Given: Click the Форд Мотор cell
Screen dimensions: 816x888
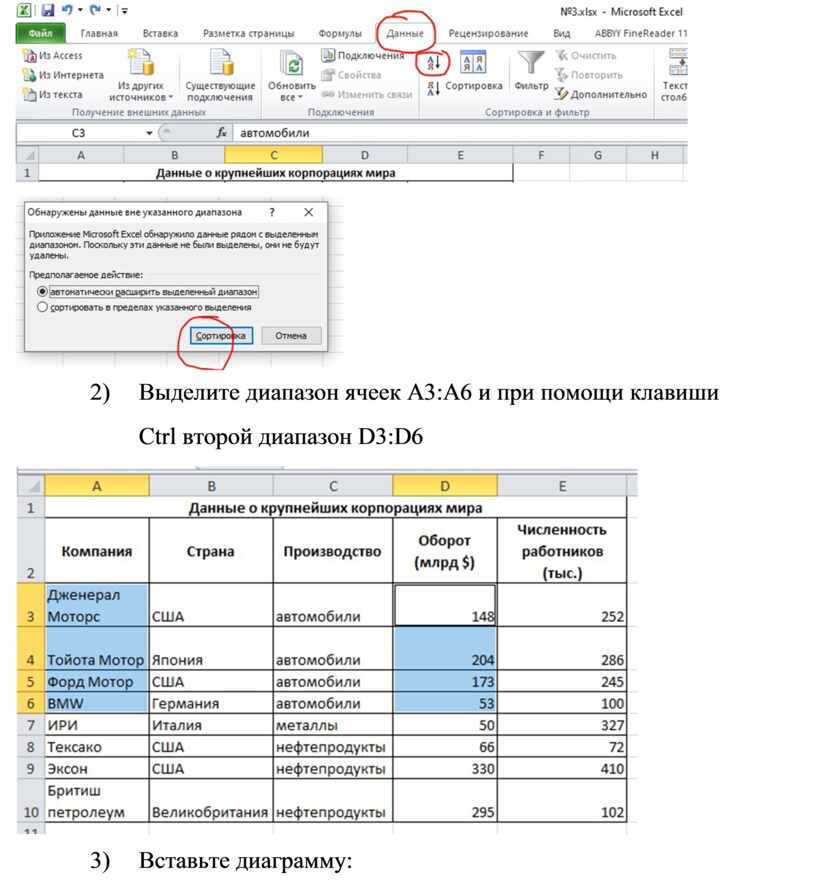Looking at the screenshot, I should pos(97,681).
